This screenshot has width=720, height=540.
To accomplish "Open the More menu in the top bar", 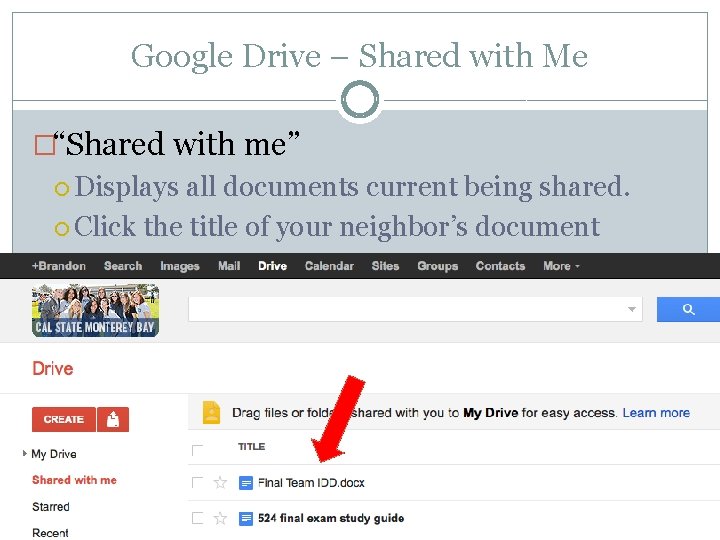I will pos(561,266).
